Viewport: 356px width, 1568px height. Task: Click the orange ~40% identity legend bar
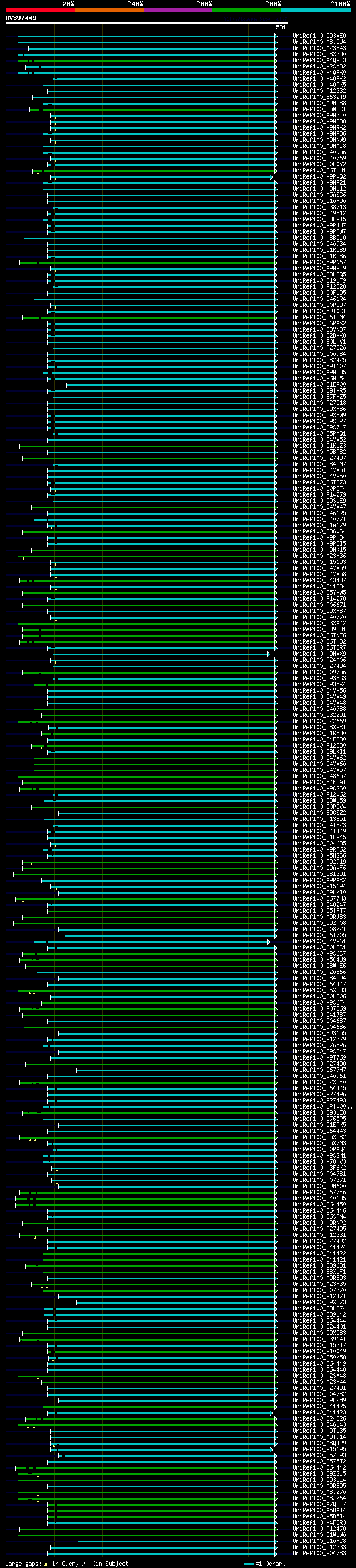point(109,10)
